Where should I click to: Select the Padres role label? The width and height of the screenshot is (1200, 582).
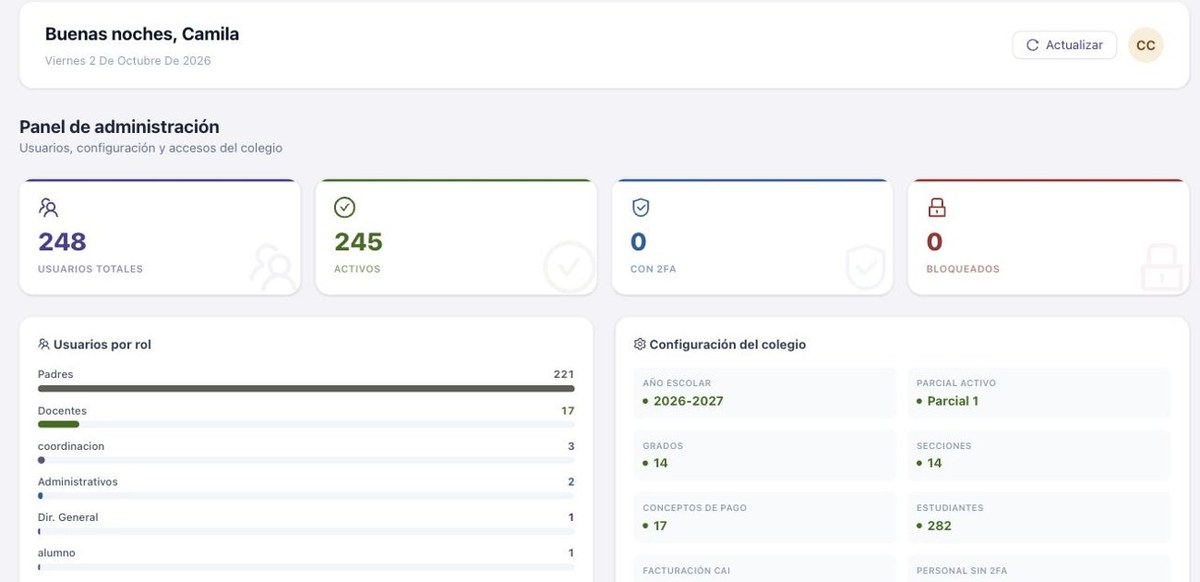coord(55,374)
